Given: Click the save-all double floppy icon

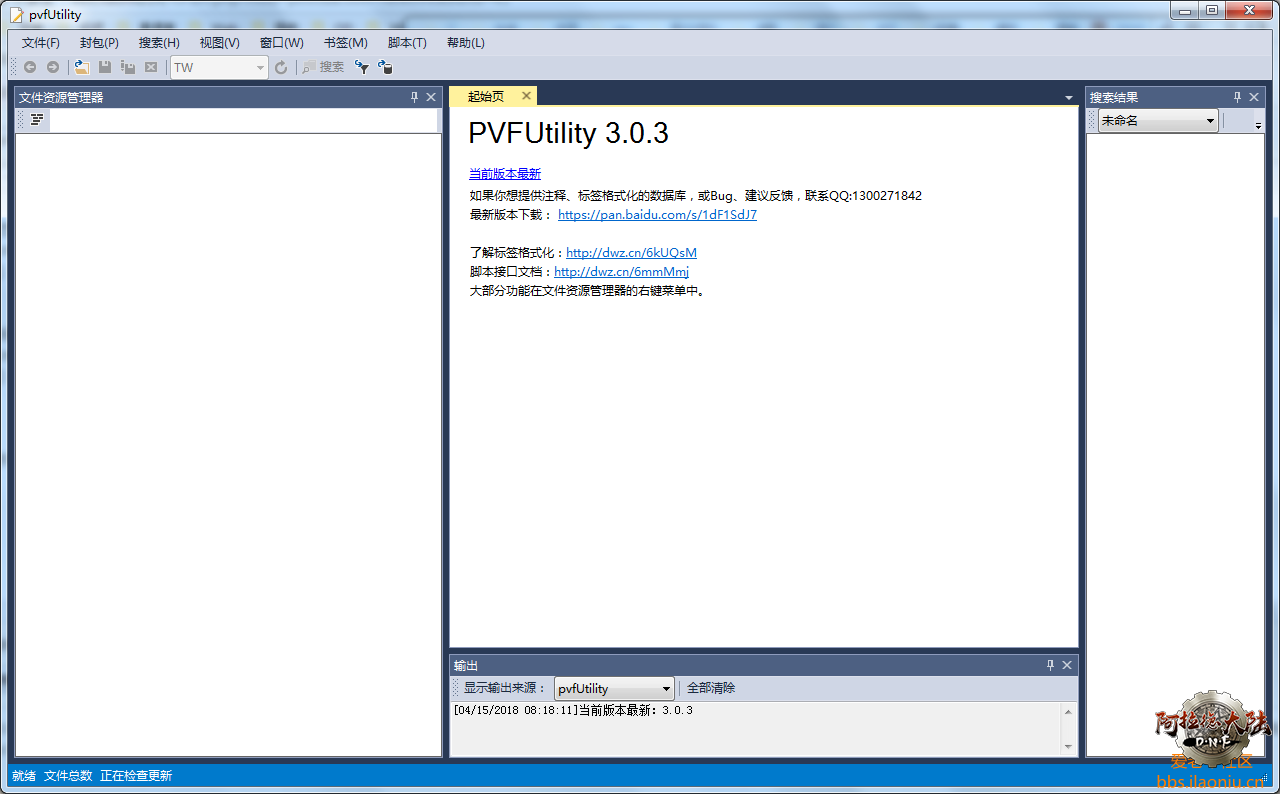Looking at the screenshot, I should tap(128, 67).
